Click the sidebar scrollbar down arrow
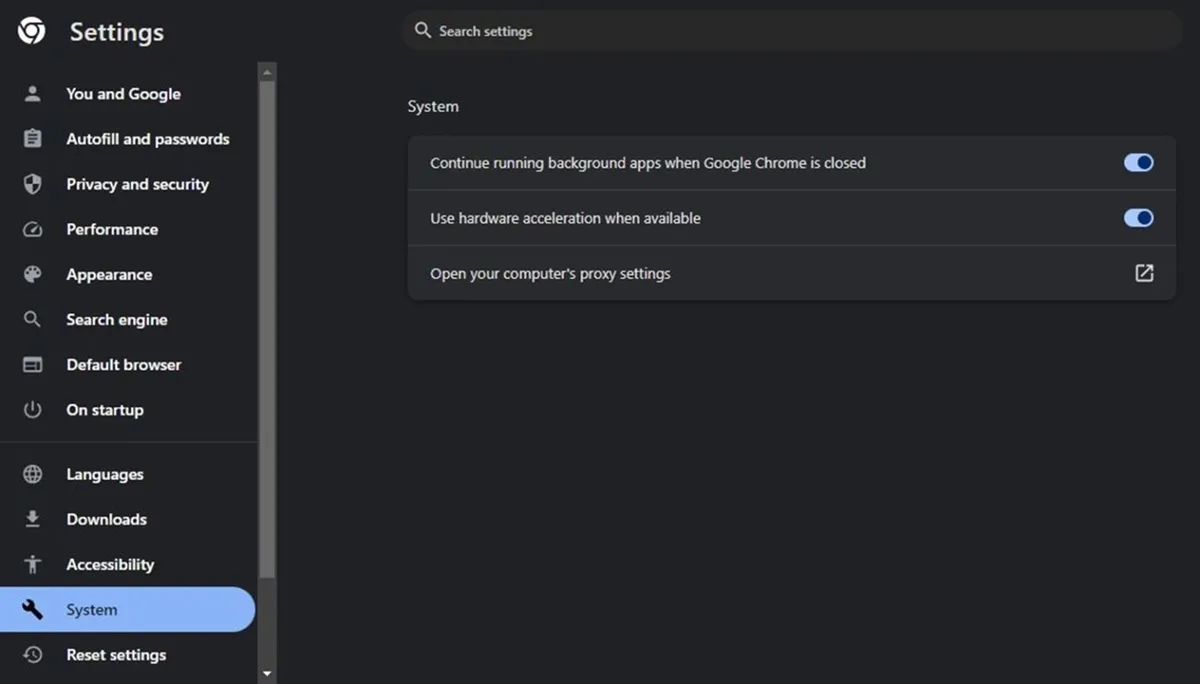 (x=267, y=675)
